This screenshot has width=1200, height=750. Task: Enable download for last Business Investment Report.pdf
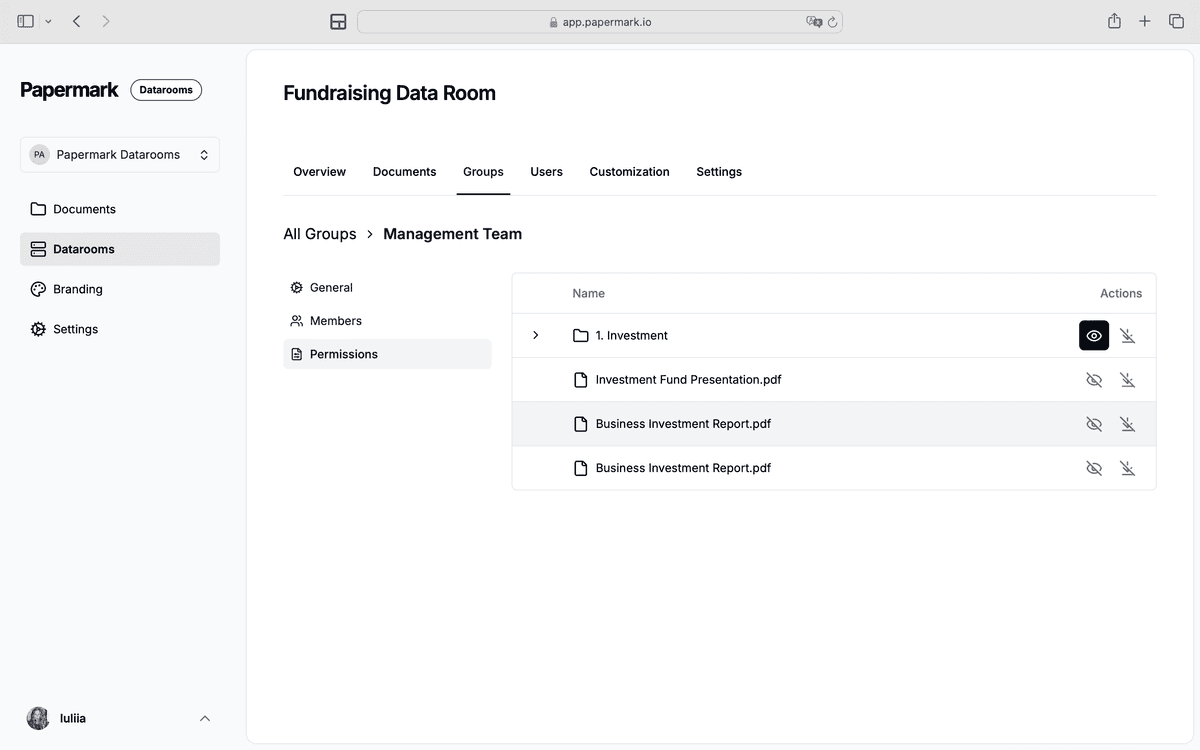pos(1127,468)
